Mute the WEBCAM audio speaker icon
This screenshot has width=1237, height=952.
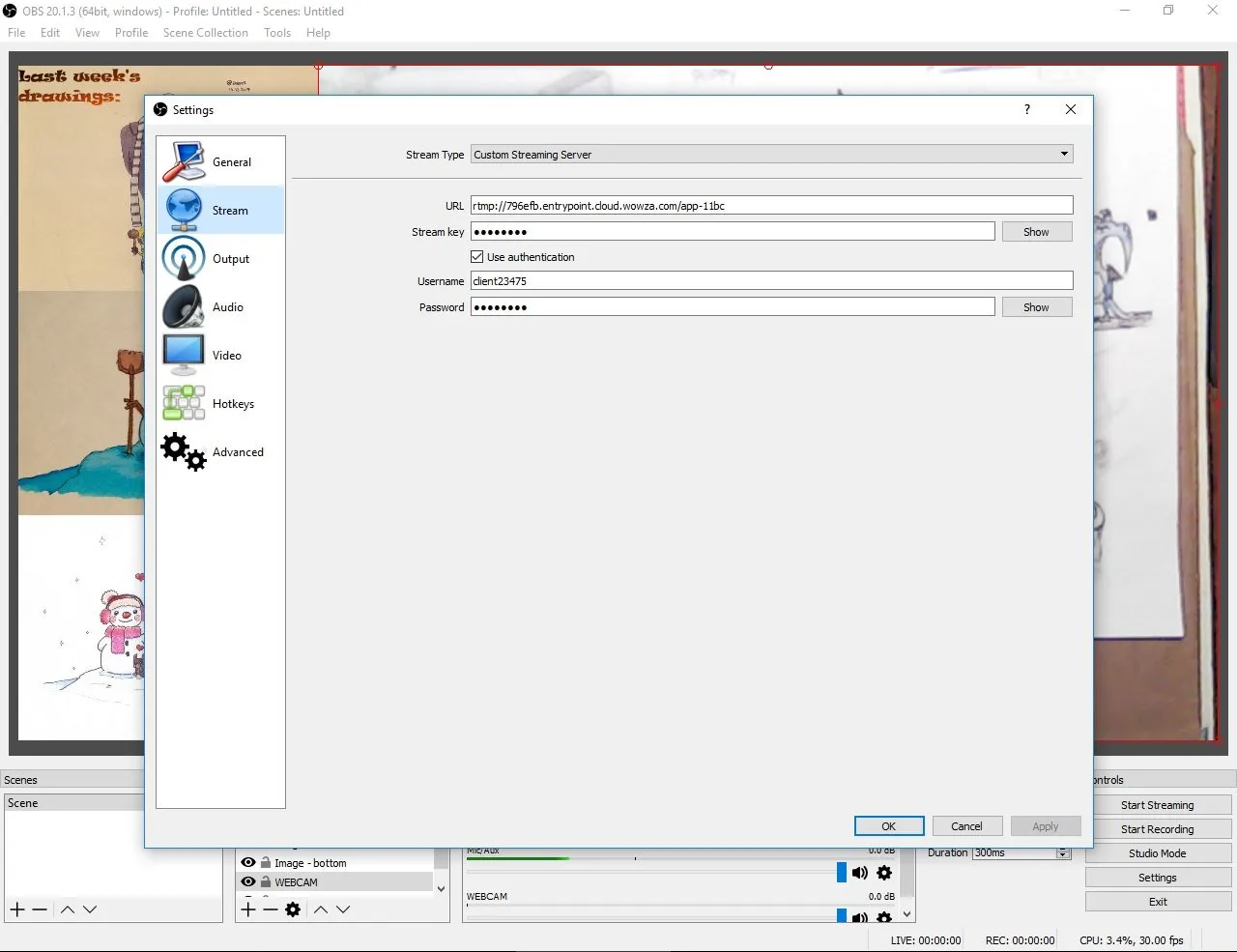[x=859, y=917]
